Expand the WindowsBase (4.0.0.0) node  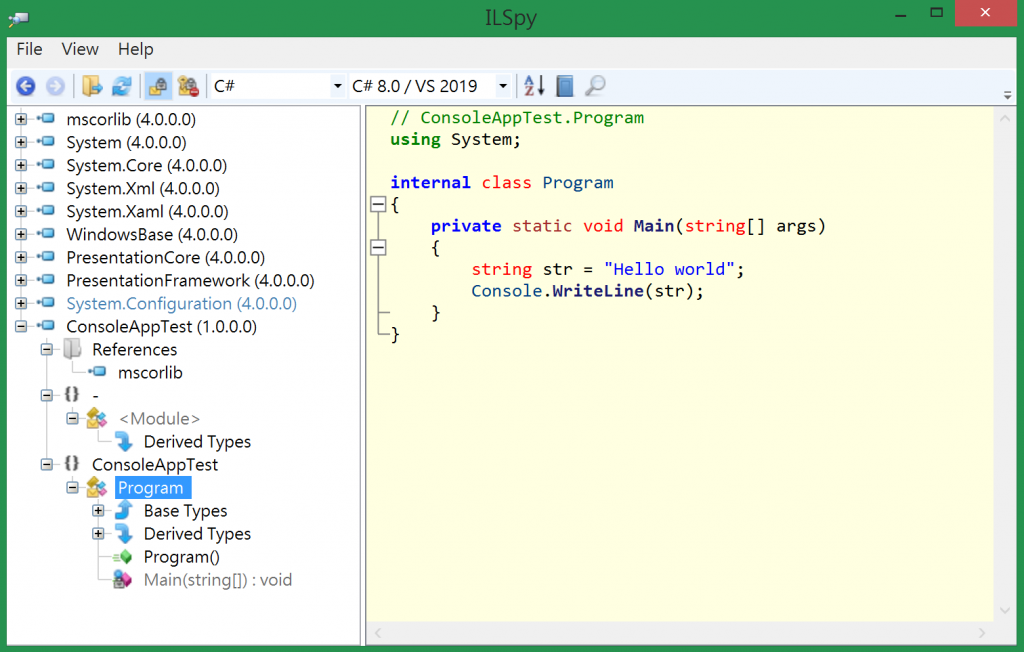point(21,234)
